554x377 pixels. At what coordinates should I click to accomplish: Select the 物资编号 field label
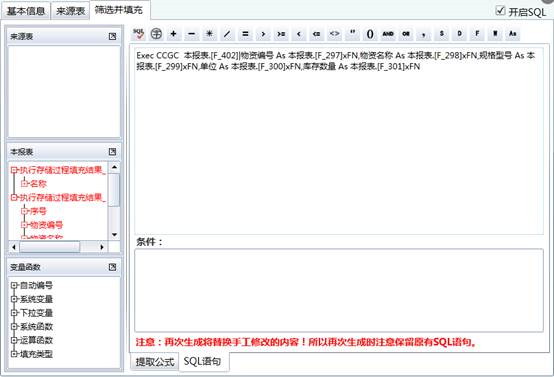coord(46,225)
